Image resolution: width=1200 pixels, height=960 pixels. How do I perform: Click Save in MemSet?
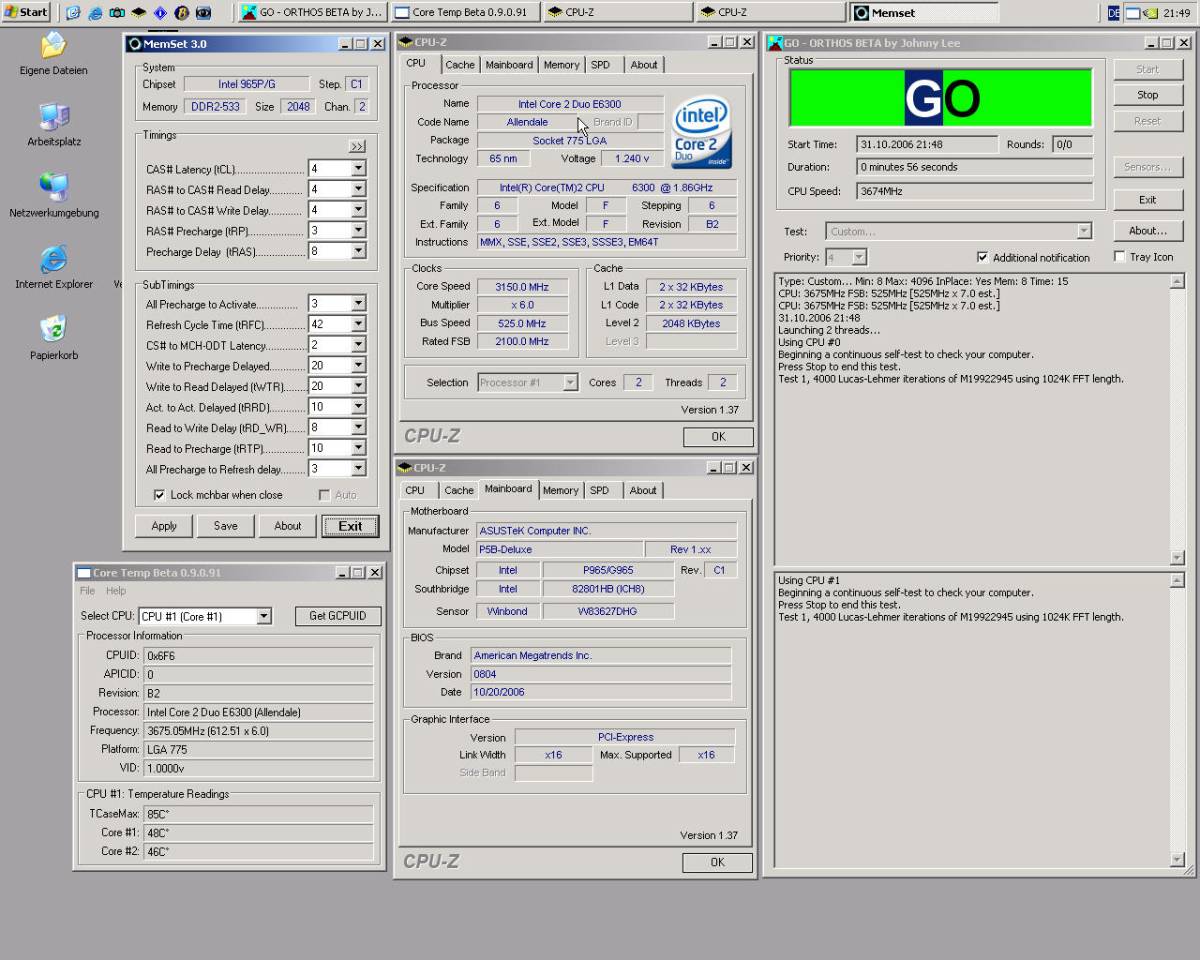pyautogui.click(x=226, y=526)
